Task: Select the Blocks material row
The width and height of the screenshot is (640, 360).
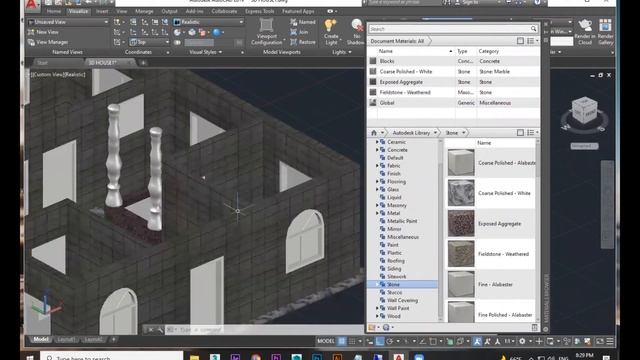Action: pos(453,61)
